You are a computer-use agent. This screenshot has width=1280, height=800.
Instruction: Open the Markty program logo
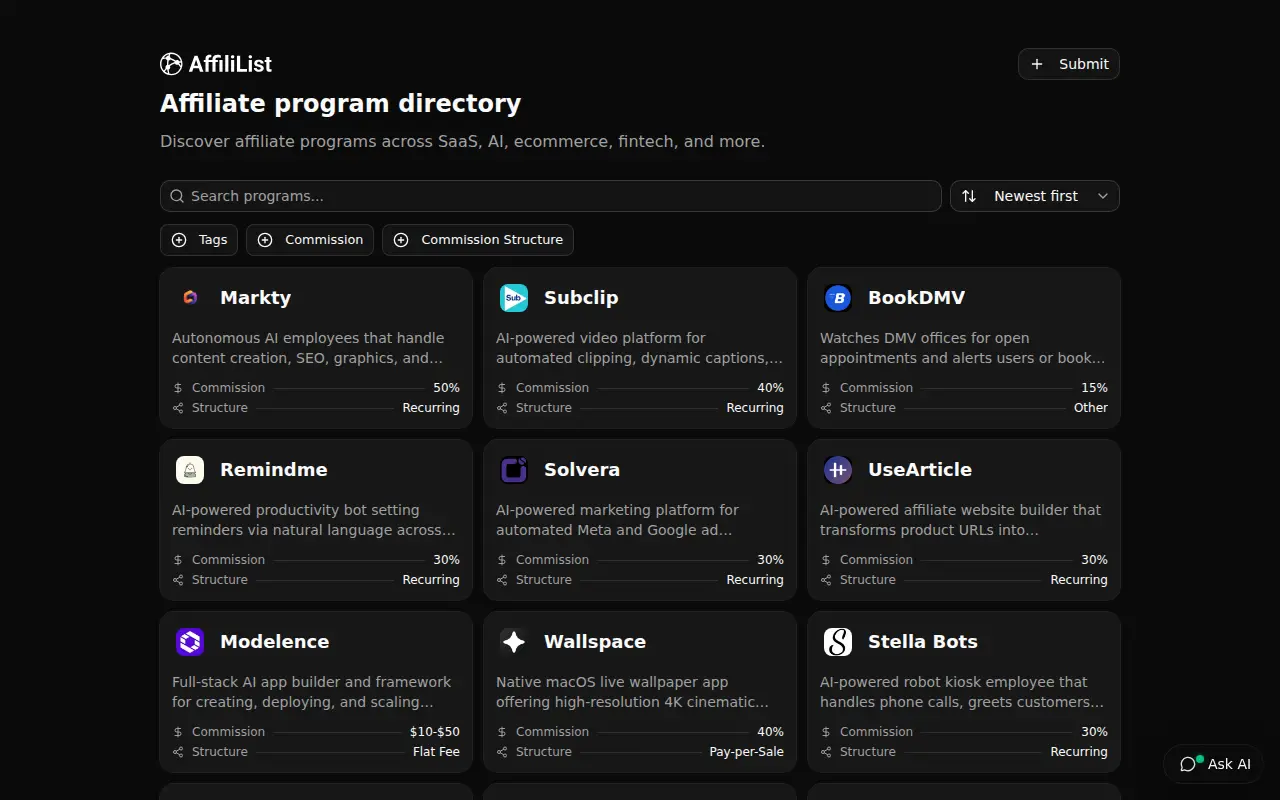190,298
